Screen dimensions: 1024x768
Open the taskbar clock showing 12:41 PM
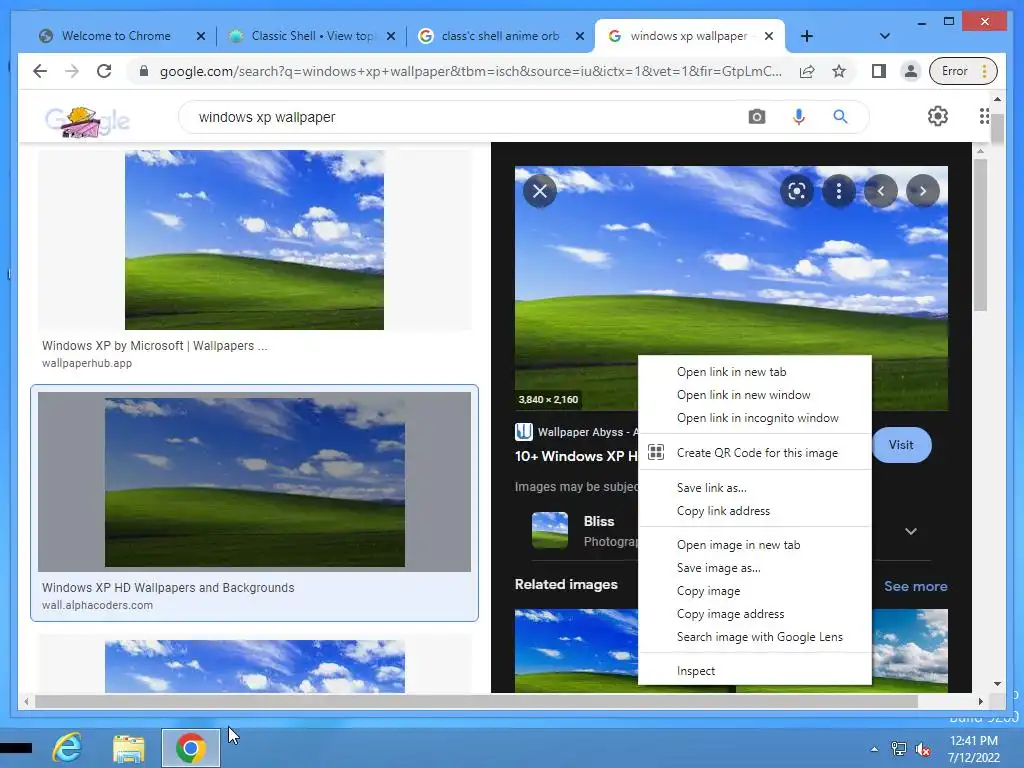click(974, 749)
